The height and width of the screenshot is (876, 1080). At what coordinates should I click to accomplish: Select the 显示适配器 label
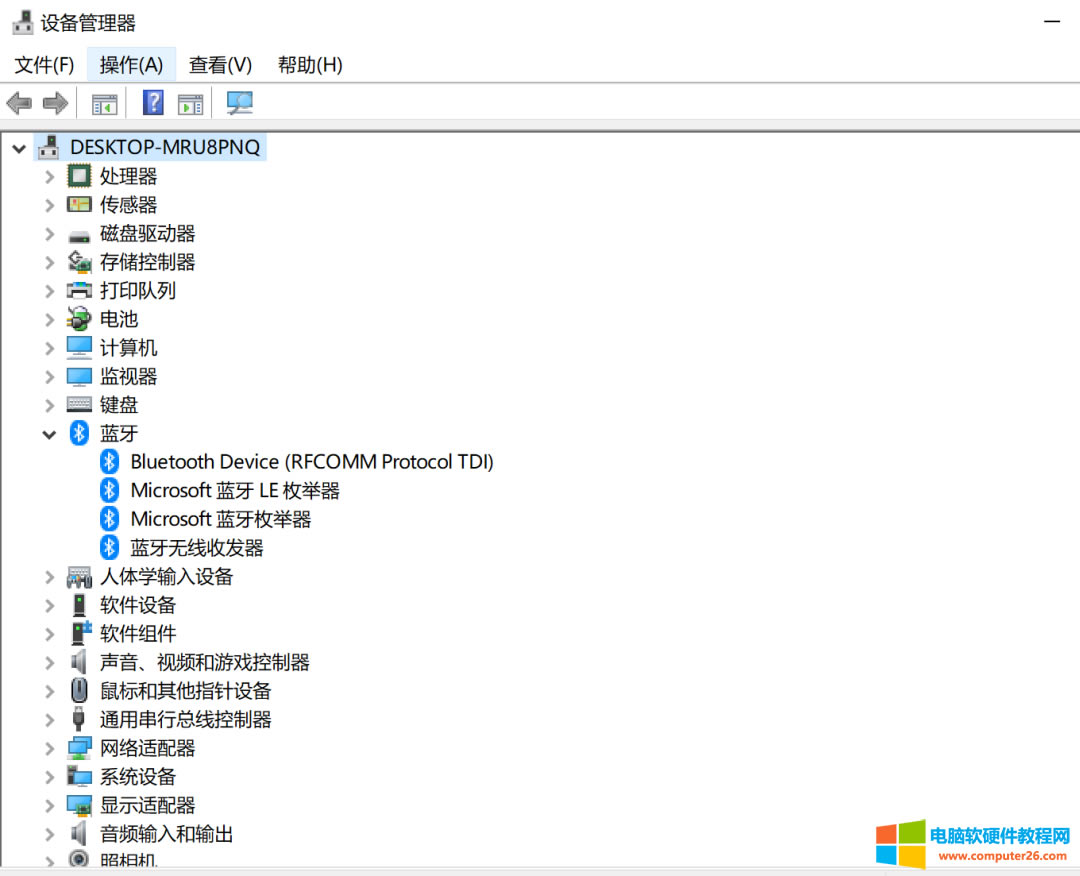147,805
